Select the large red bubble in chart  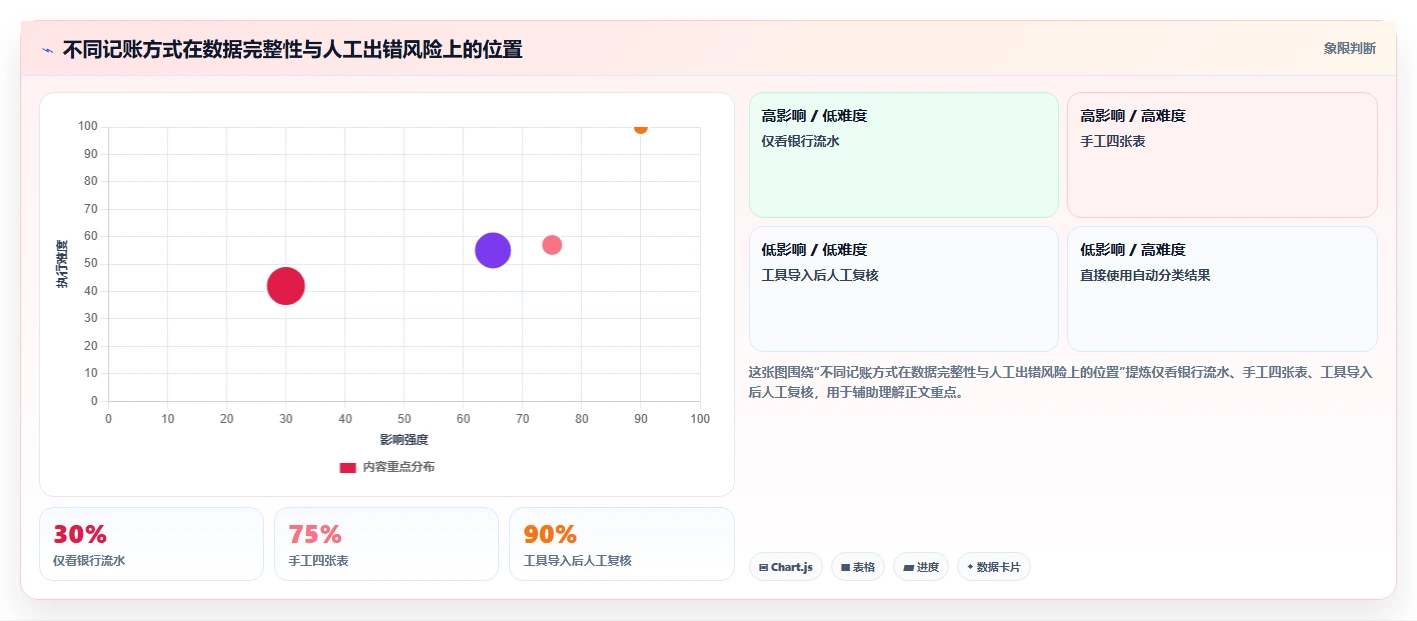tap(286, 286)
